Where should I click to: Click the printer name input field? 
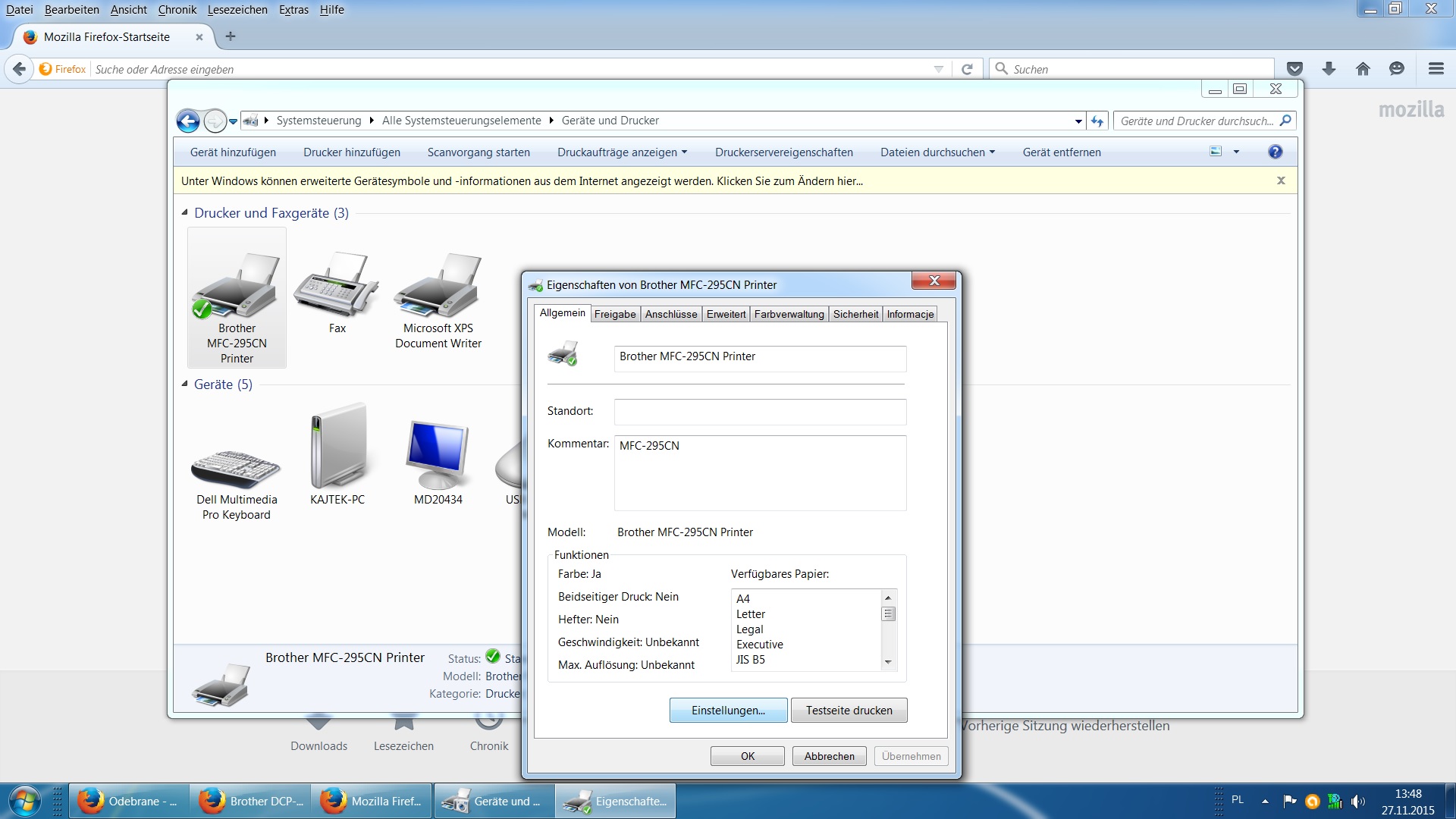[x=760, y=358]
